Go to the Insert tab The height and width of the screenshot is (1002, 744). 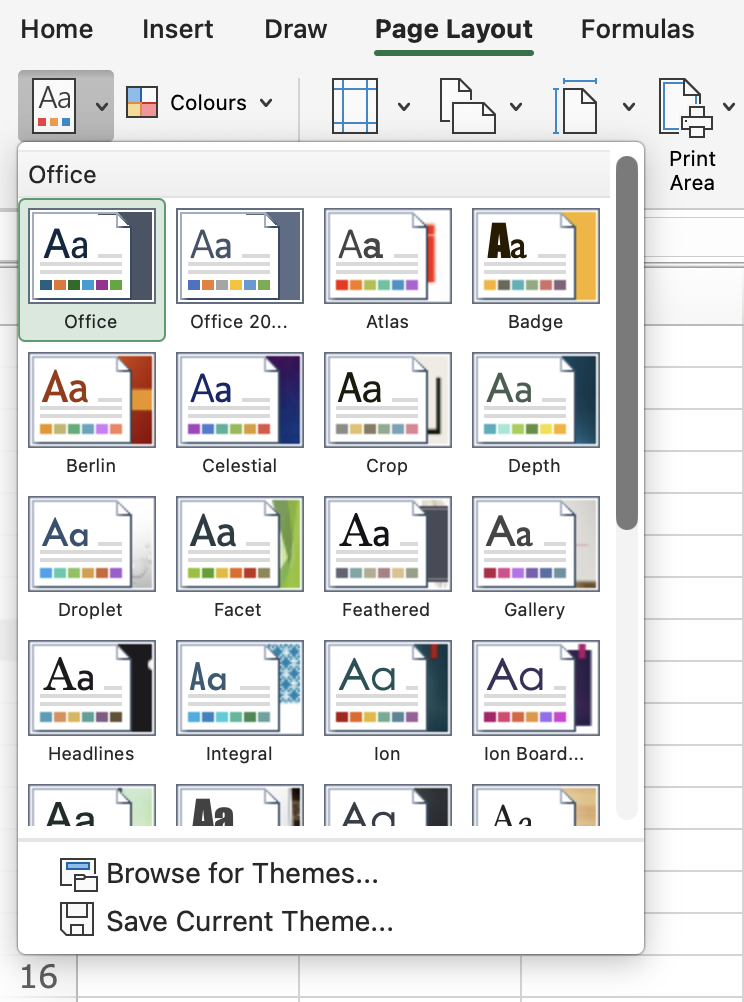pos(177,29)
